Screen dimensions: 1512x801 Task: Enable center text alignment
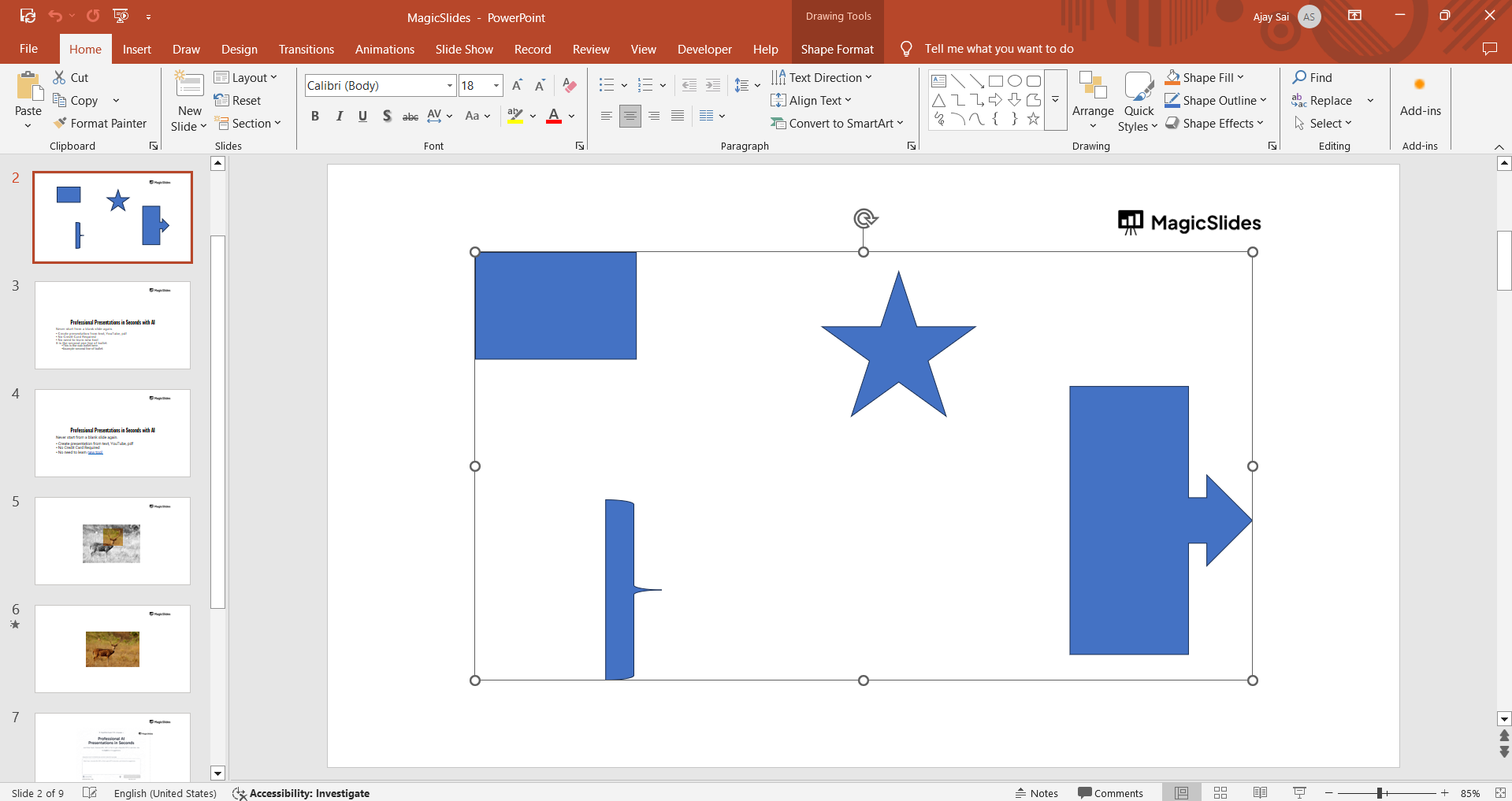[x=630, y=117]
